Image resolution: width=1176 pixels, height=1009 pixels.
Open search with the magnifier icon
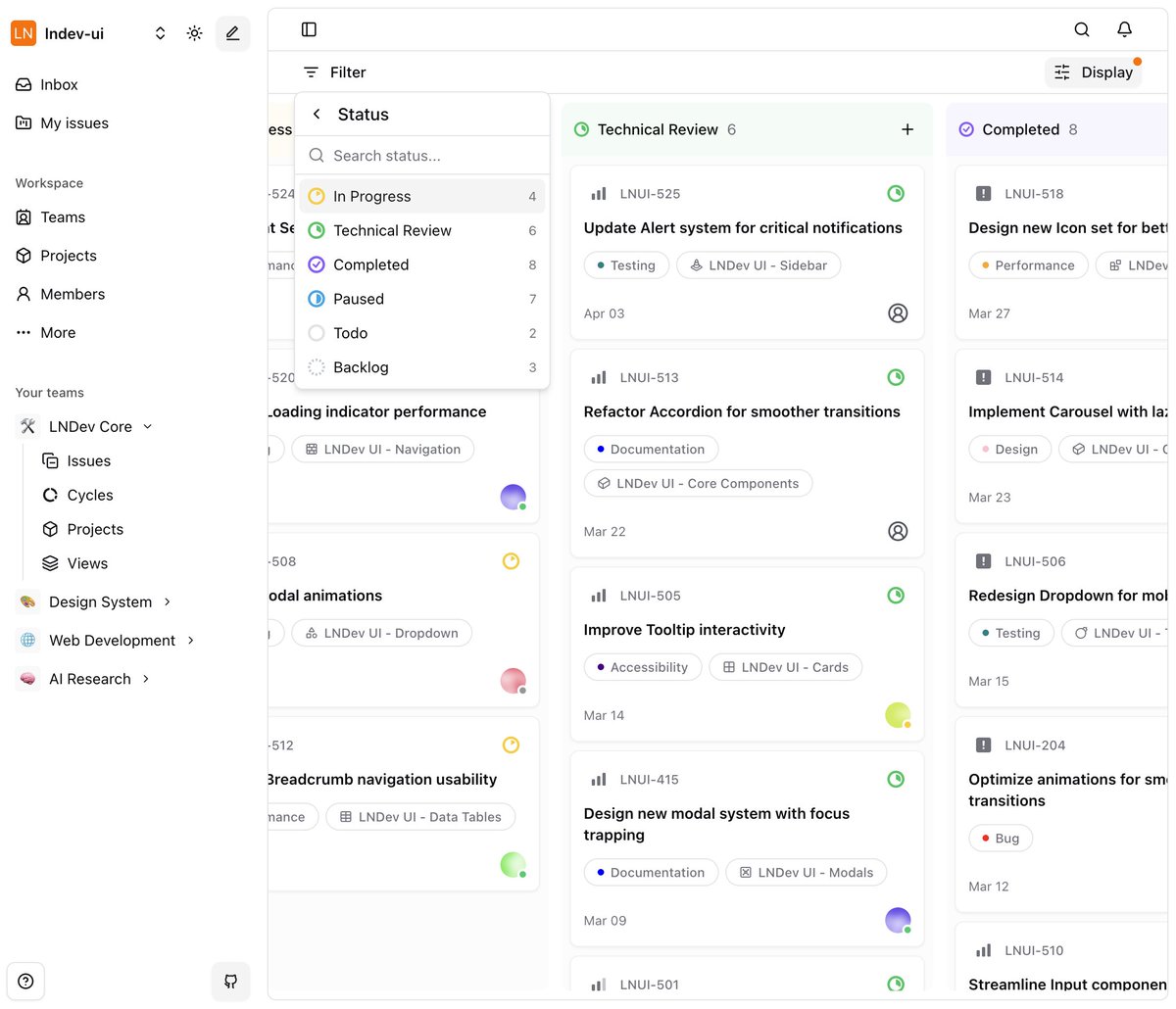point(1082,29)
